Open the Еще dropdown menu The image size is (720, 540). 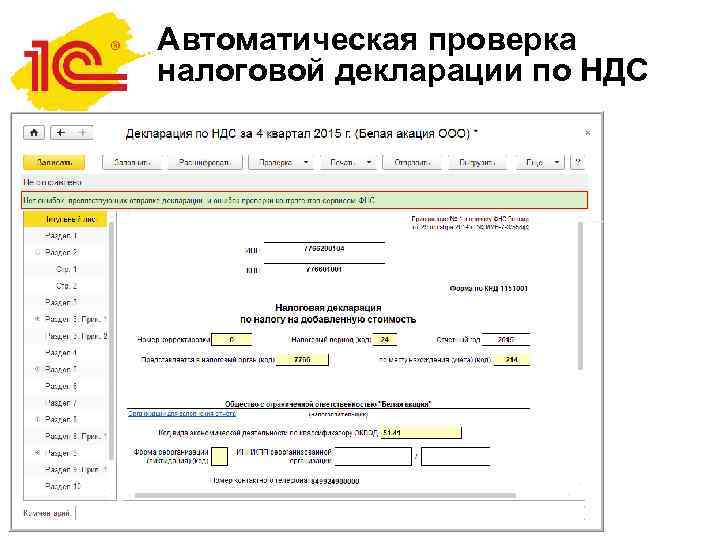coord(540,162)
